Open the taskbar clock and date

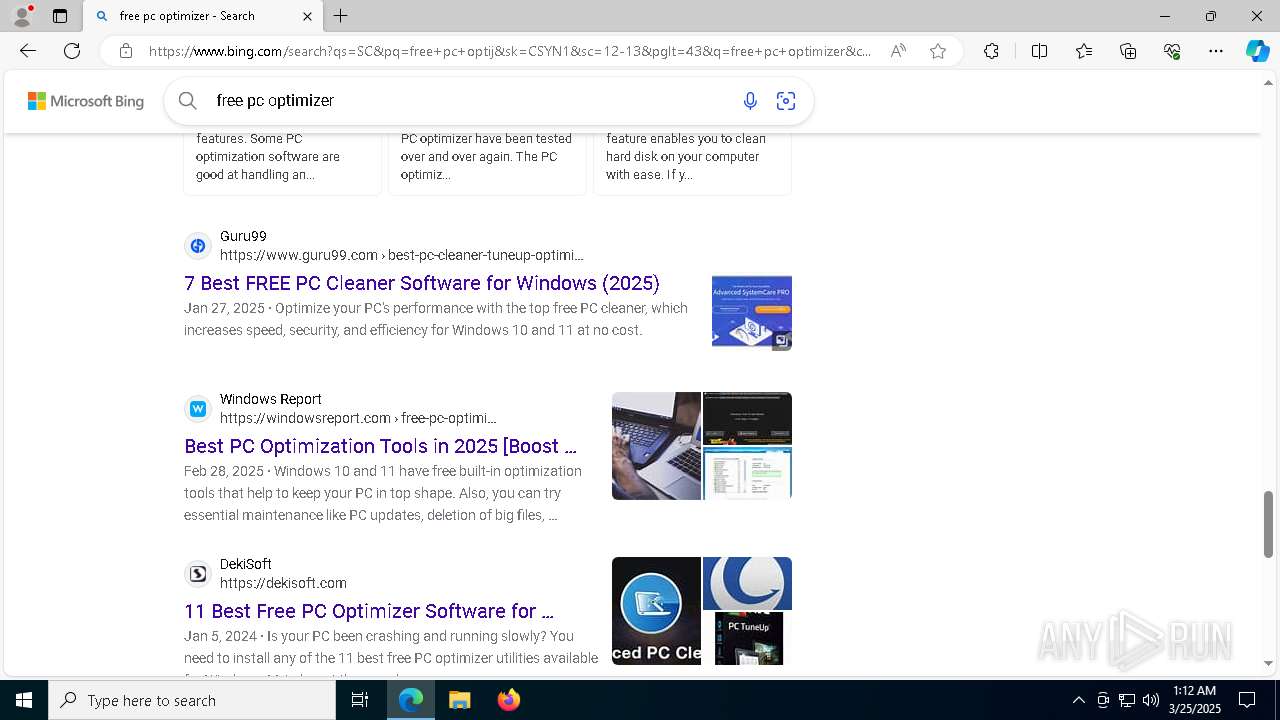coord(1195,700)
